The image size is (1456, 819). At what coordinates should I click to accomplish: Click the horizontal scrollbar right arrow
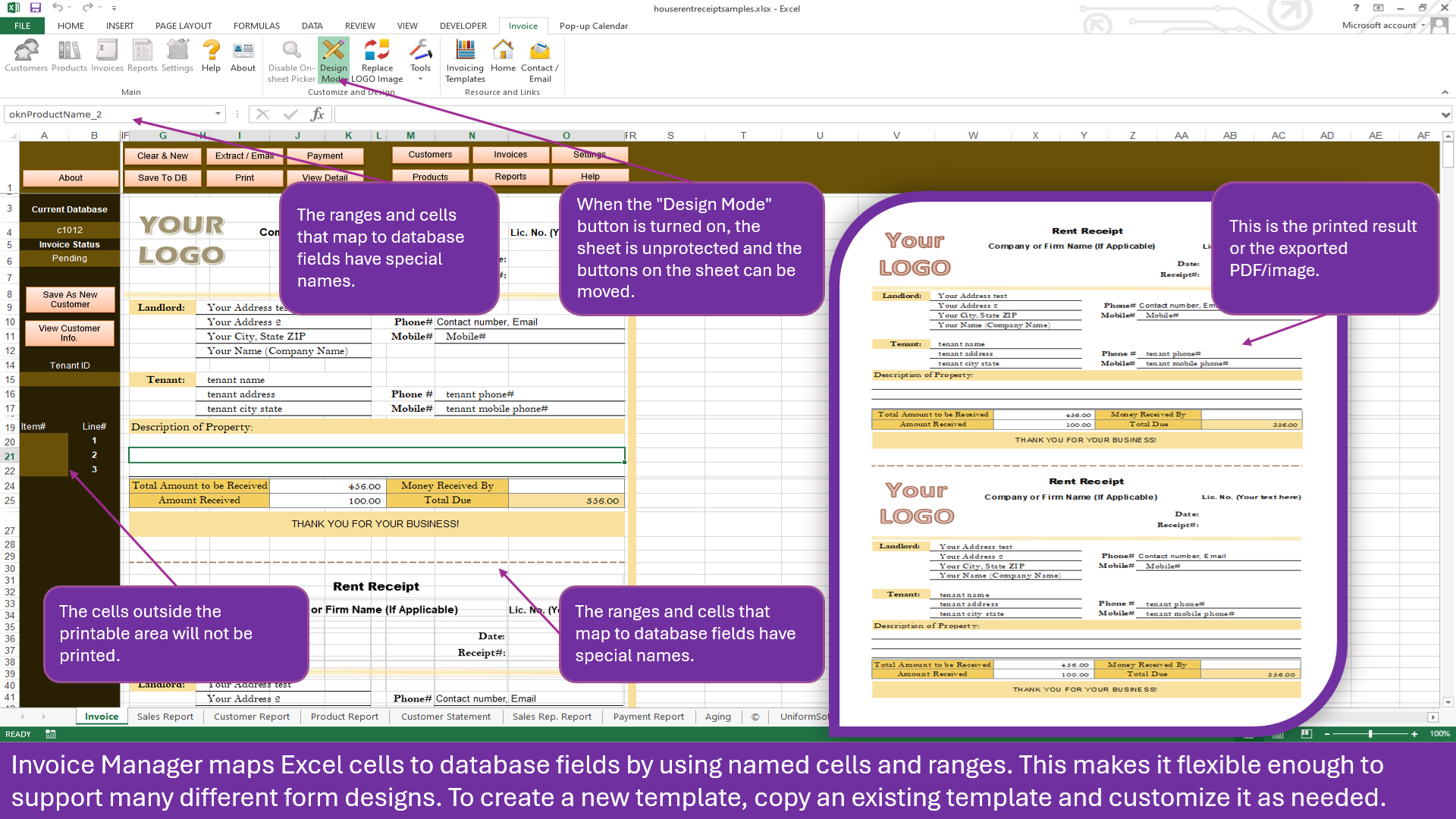coord(1432,717)
